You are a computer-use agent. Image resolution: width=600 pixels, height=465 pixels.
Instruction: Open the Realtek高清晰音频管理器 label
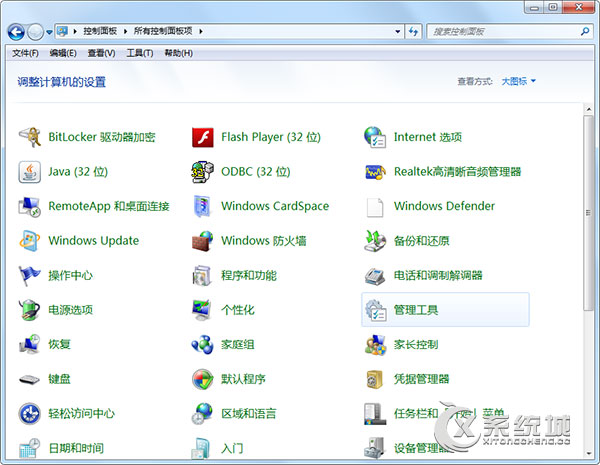click(x=458, y=172)
